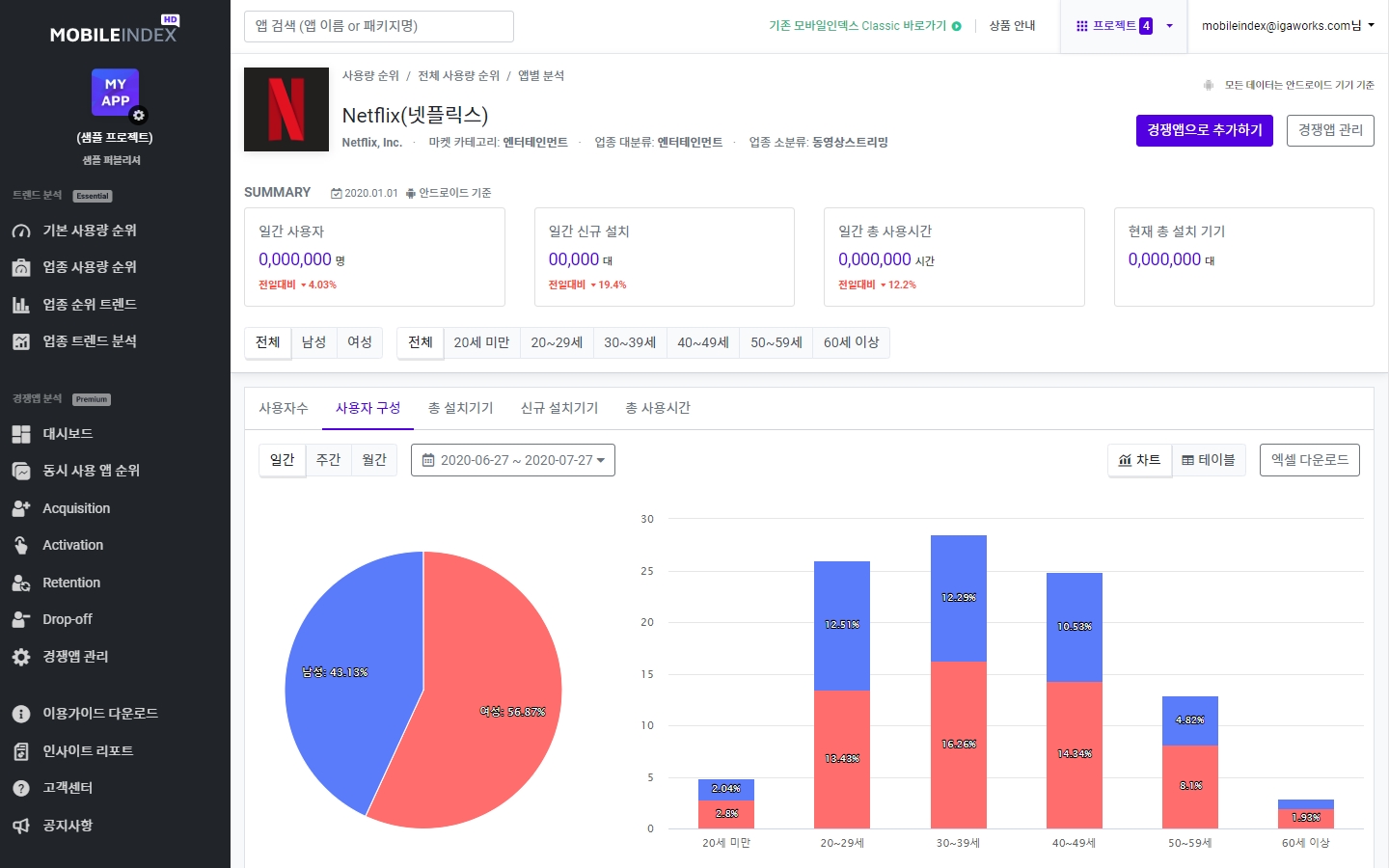The width and height of the screenshot is (1389, 868).
Task: Open the 상품 안내 link
Action: point(1012,26)
